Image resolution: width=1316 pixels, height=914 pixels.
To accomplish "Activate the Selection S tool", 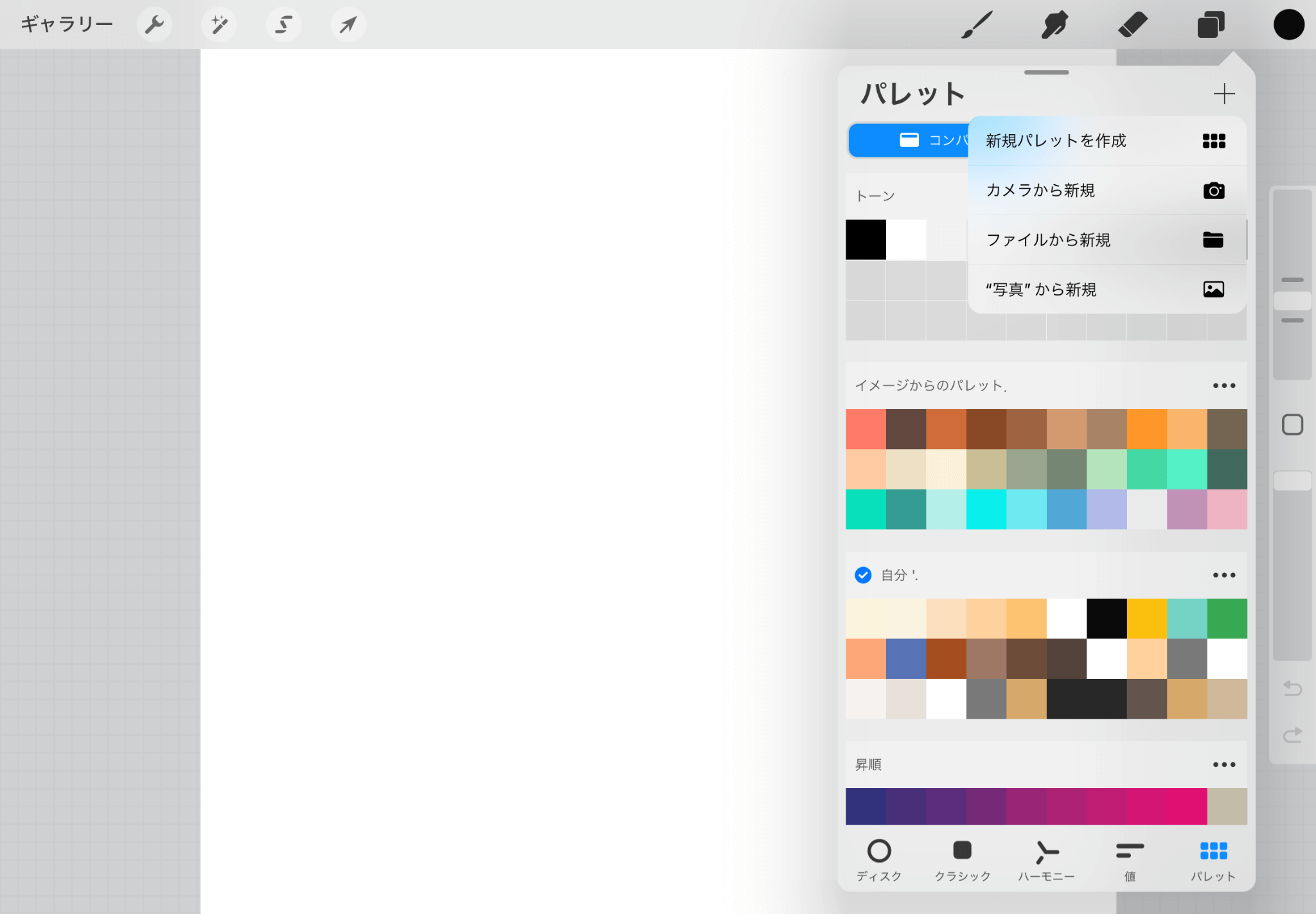I will (x=283, y=25).
